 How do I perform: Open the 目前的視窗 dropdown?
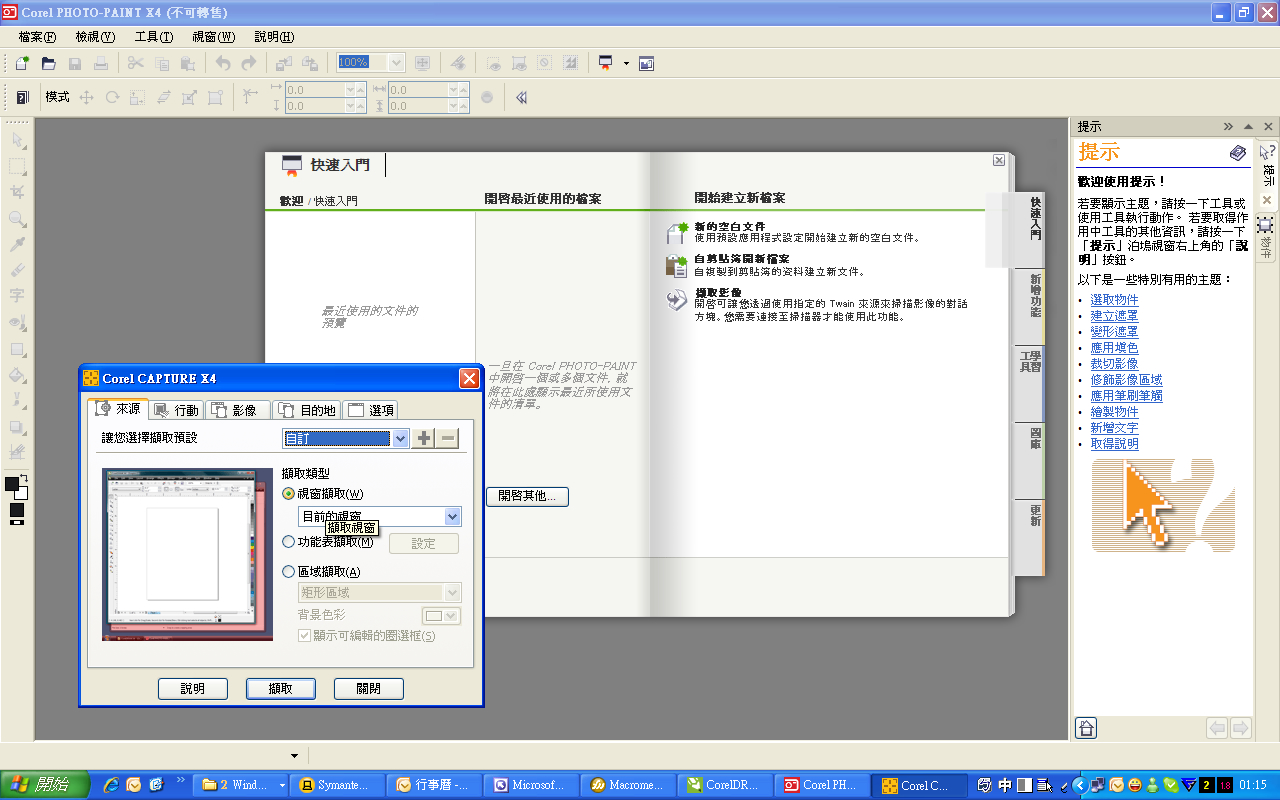pyautogui.click(x=452, y=516)
